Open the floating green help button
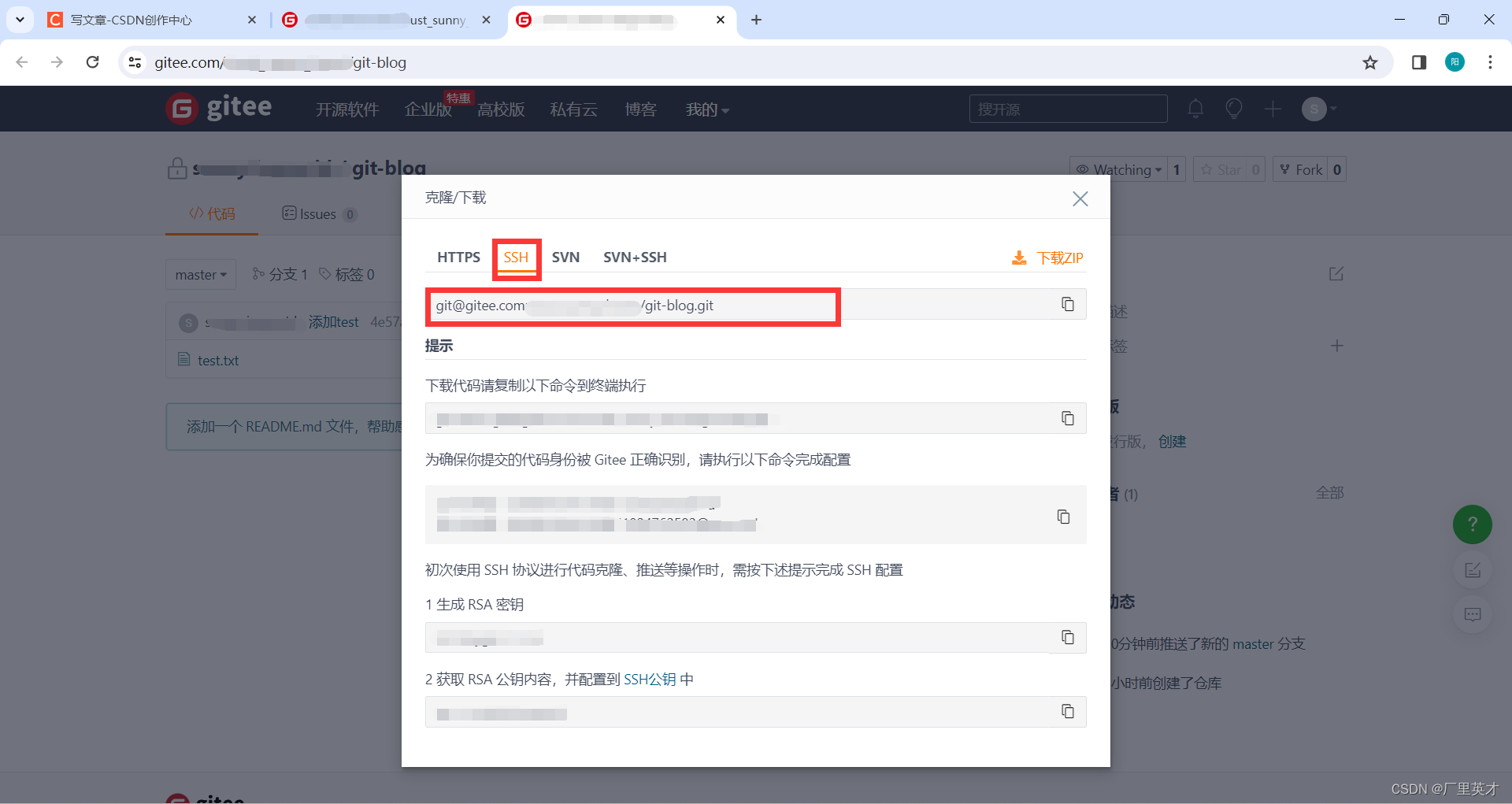The height and width of the screenshot is (804, 1512). [x=1472, y=524]
